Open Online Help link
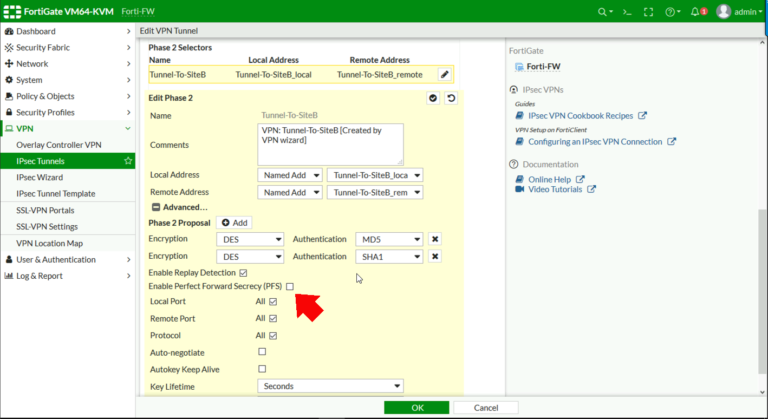The height and width of the screenshot is (419, 768). (x=550, y=179)
